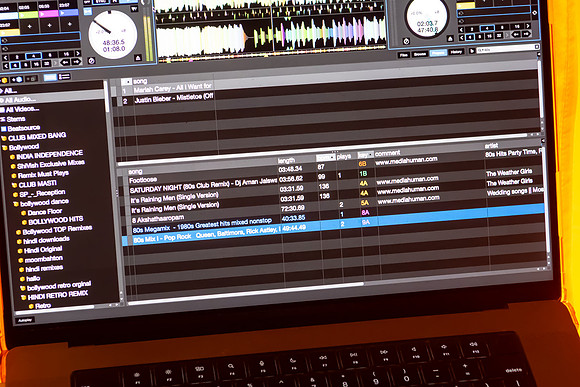The width and height of the screenshot is (580, 387).
Task: Click the eject icon on the left deck
Action: (x=138, y=58)
